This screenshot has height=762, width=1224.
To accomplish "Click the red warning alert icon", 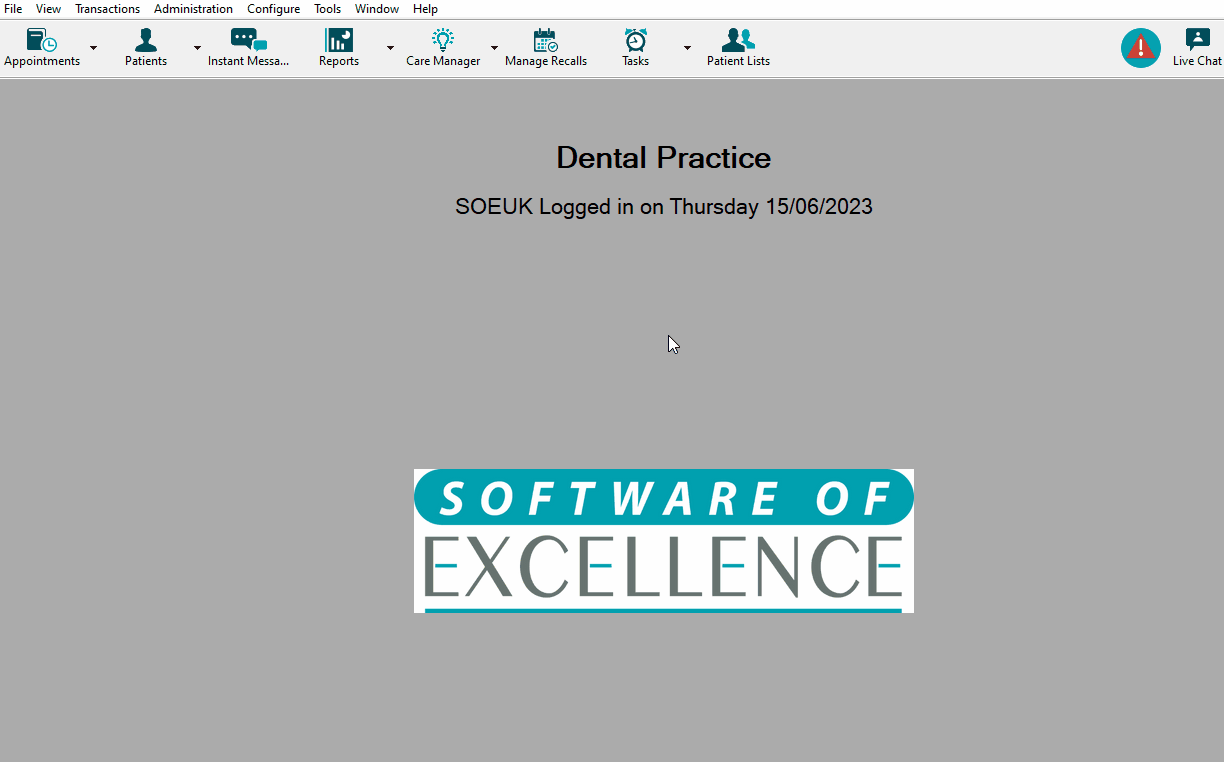I will (1140, 48).
